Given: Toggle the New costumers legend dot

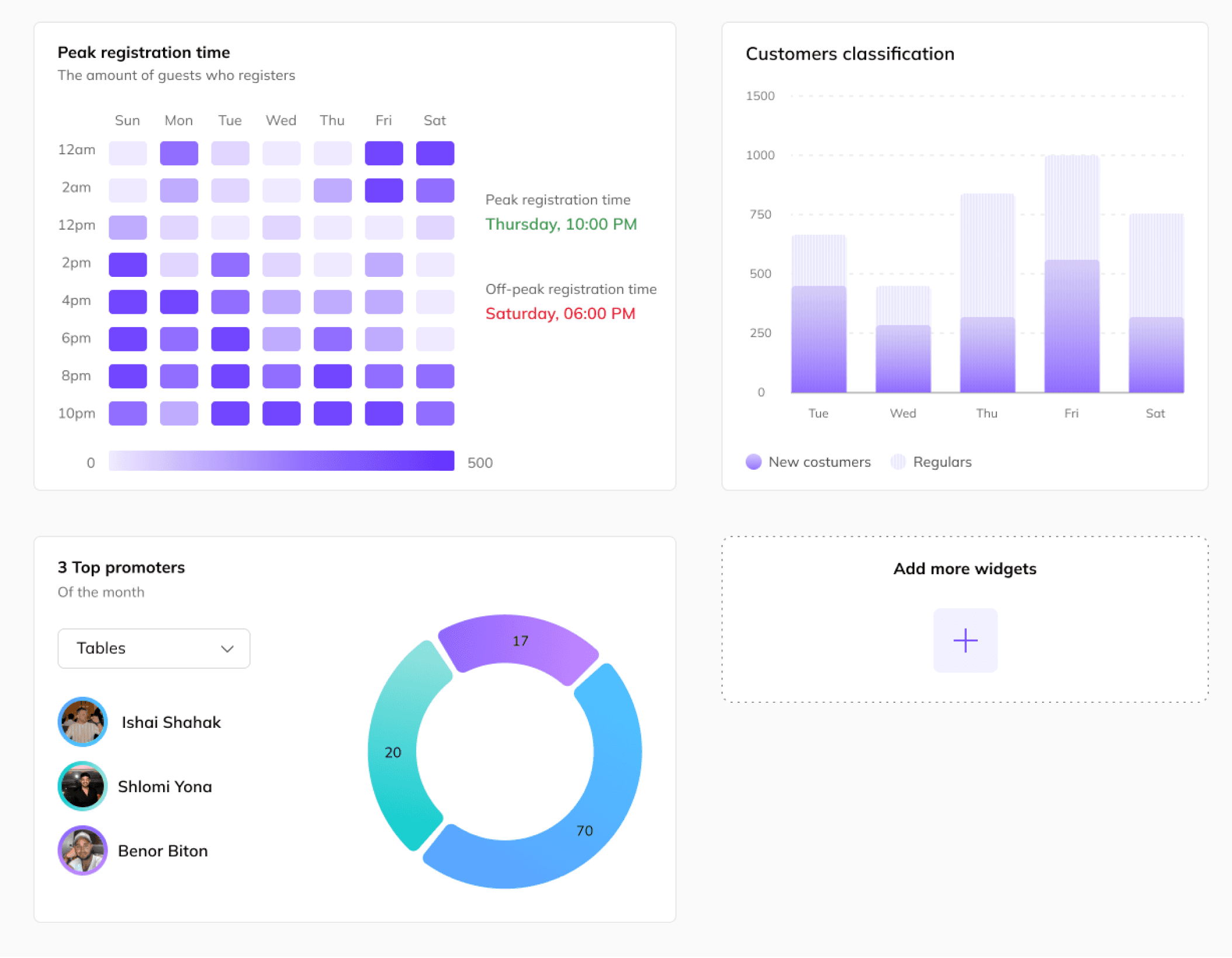Looking at the screenshot, I should [x=753, y=461].
